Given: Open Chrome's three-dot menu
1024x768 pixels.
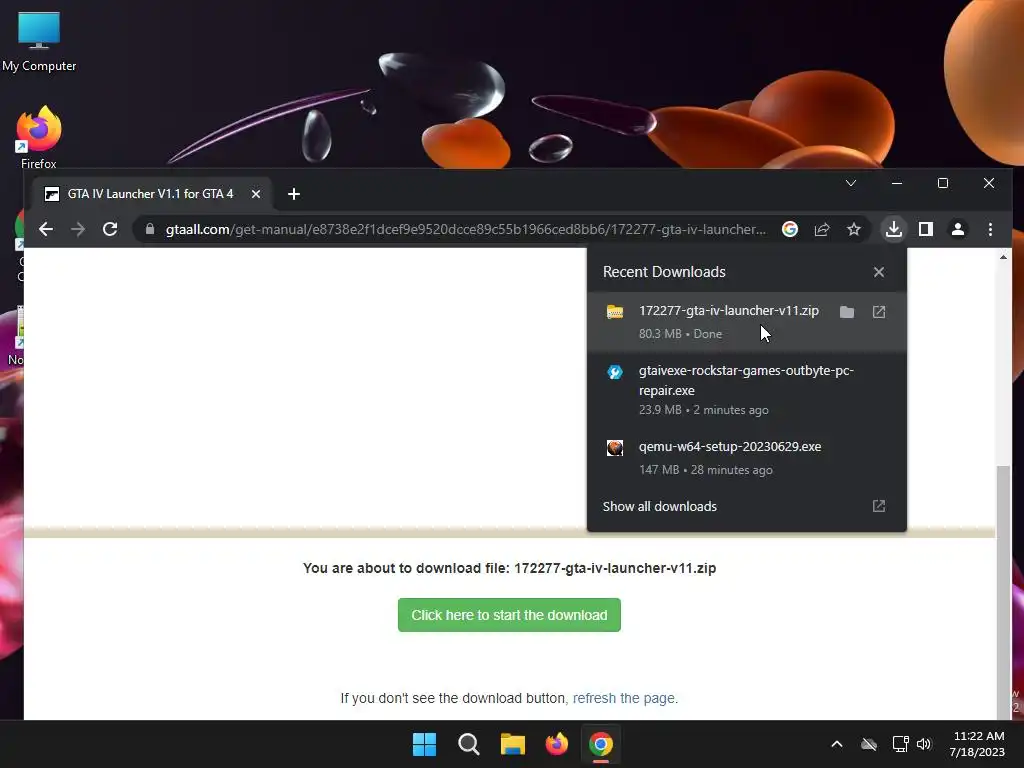Looking at the screenshot, I should 990,229.
